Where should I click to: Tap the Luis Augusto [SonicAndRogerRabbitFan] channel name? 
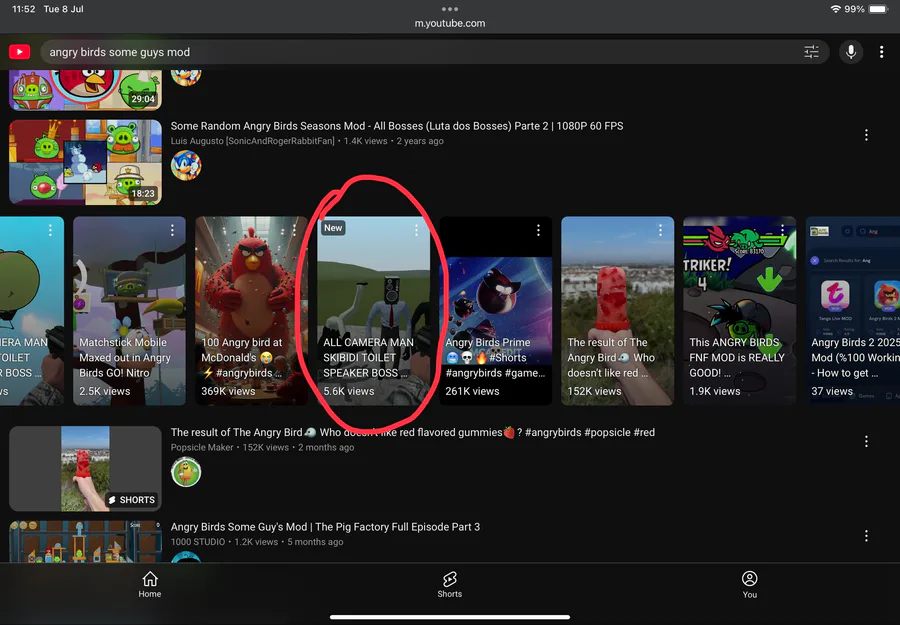pyautogui.click(x=253, y=141)
